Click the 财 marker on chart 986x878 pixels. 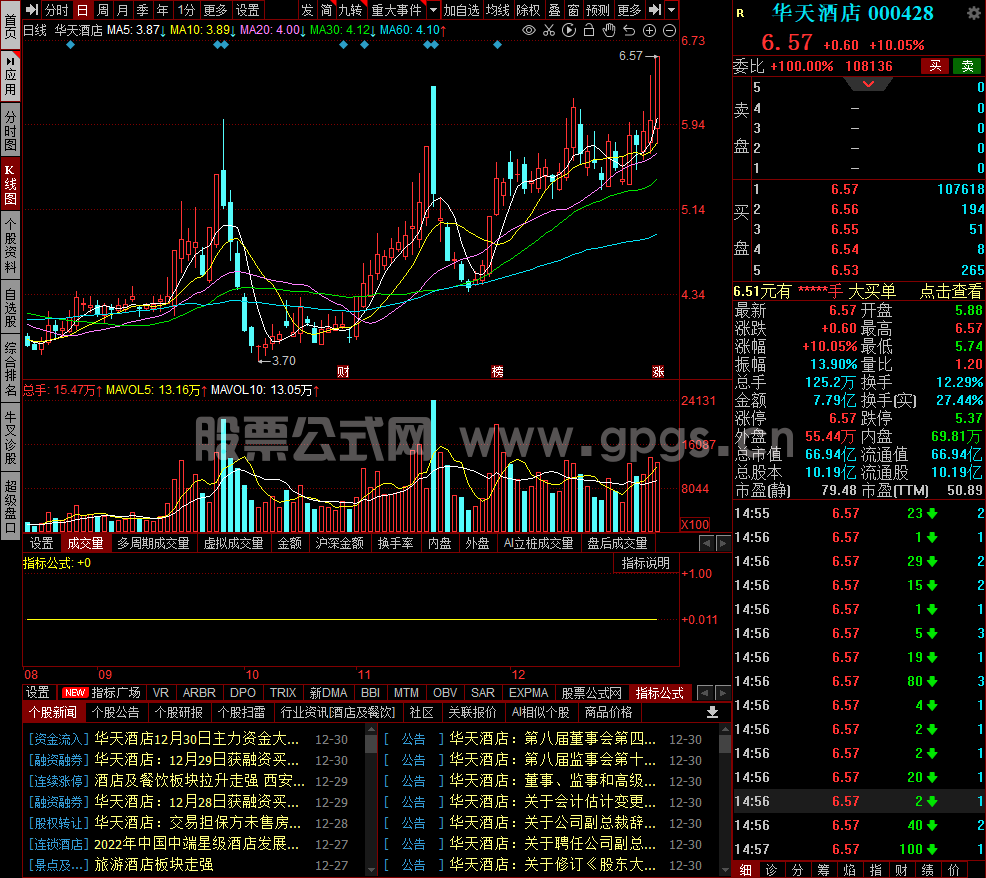tap(343, 372)
